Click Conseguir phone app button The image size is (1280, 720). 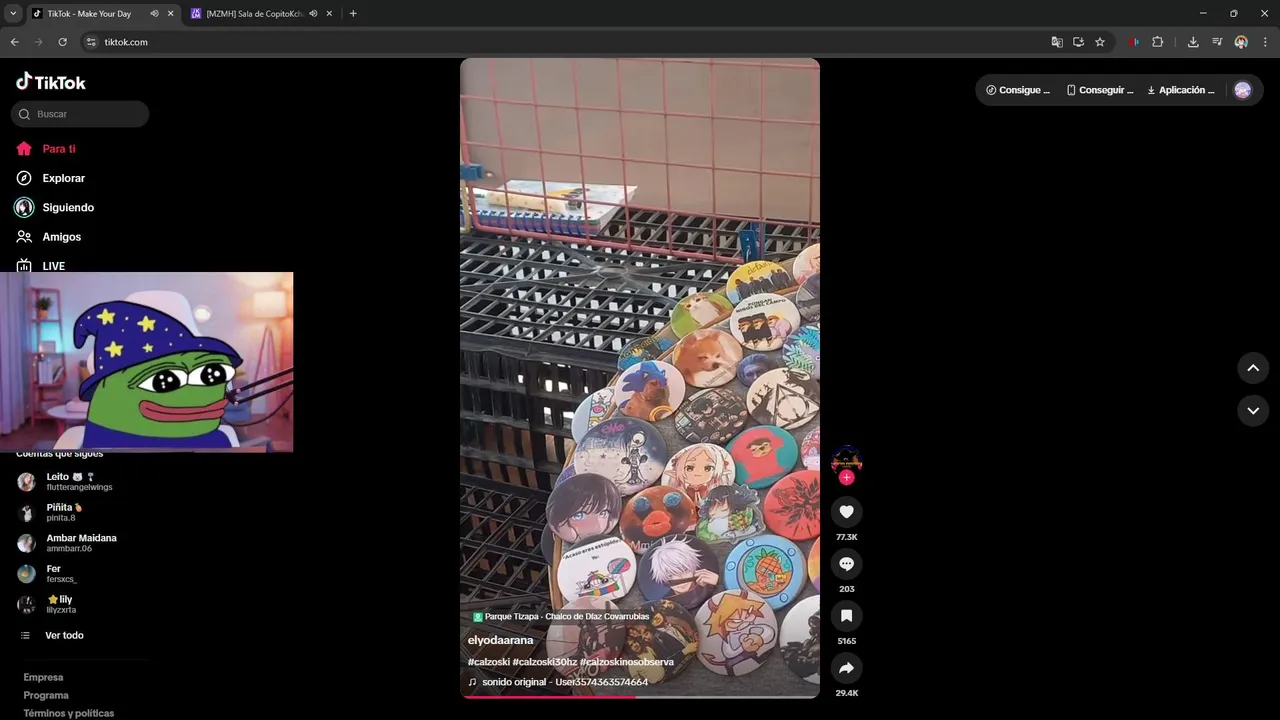point(1100,90)
